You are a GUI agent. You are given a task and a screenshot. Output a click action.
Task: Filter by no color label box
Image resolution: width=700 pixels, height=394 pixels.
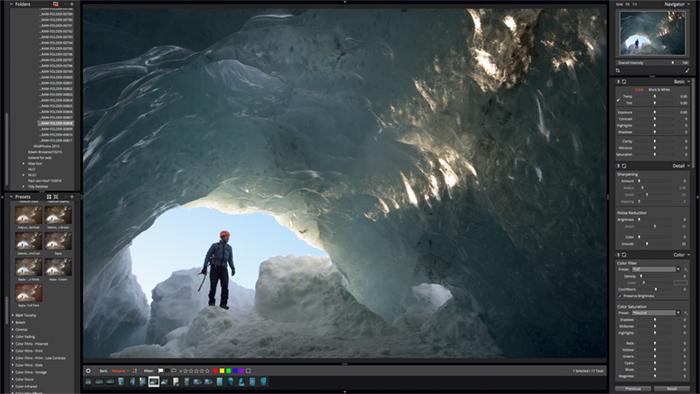point(249,371)
